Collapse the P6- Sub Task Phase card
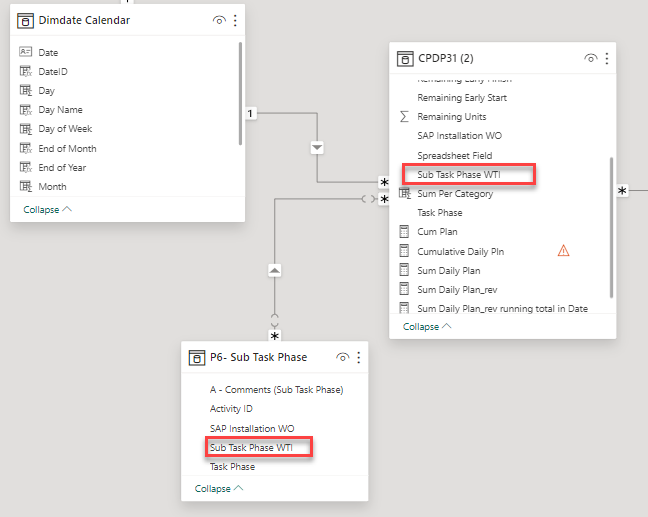Viewport: 648px width, 517px height. coord(219,488)
